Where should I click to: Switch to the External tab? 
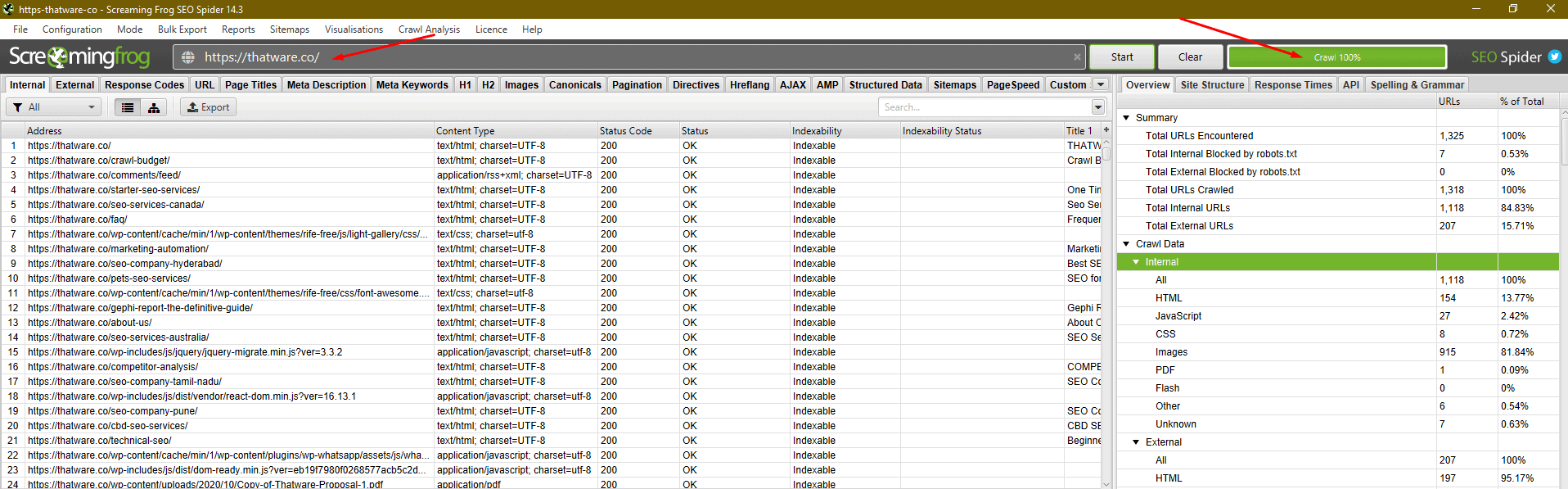(74, 85)
